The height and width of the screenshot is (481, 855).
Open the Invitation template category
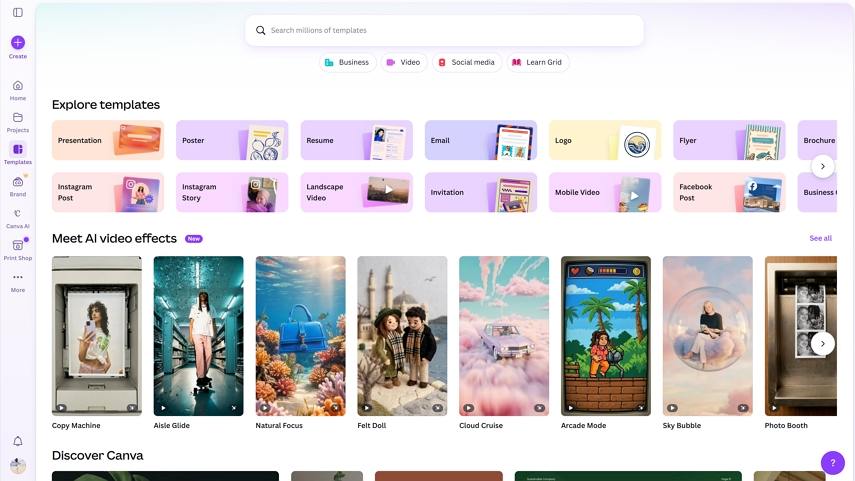pos(481,192)
